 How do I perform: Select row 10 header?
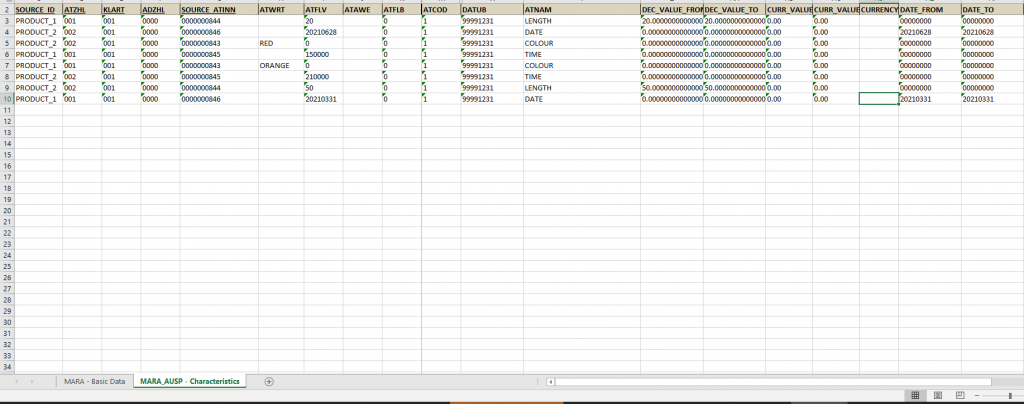click(x=7, y=99)
